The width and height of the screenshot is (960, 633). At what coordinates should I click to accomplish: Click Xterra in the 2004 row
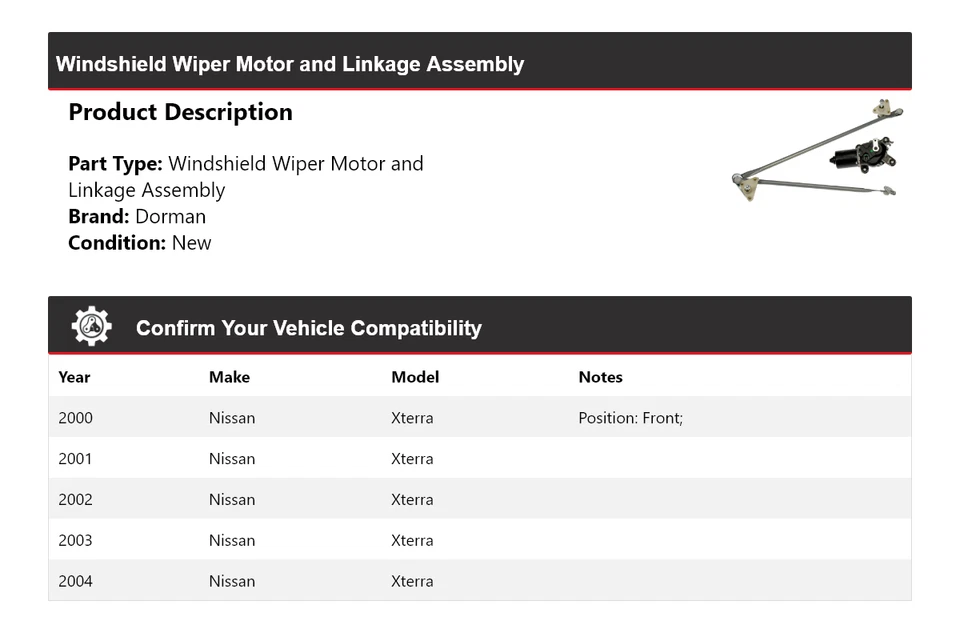[412, 581]
